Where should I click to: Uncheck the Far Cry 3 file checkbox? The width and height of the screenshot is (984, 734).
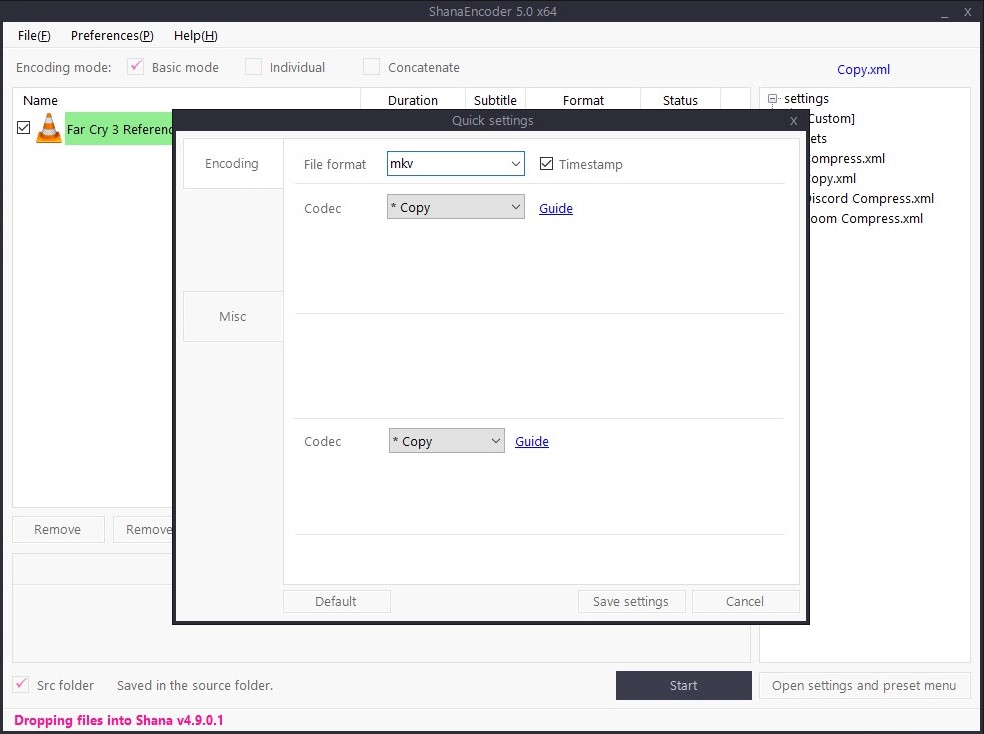click(23, 127)
